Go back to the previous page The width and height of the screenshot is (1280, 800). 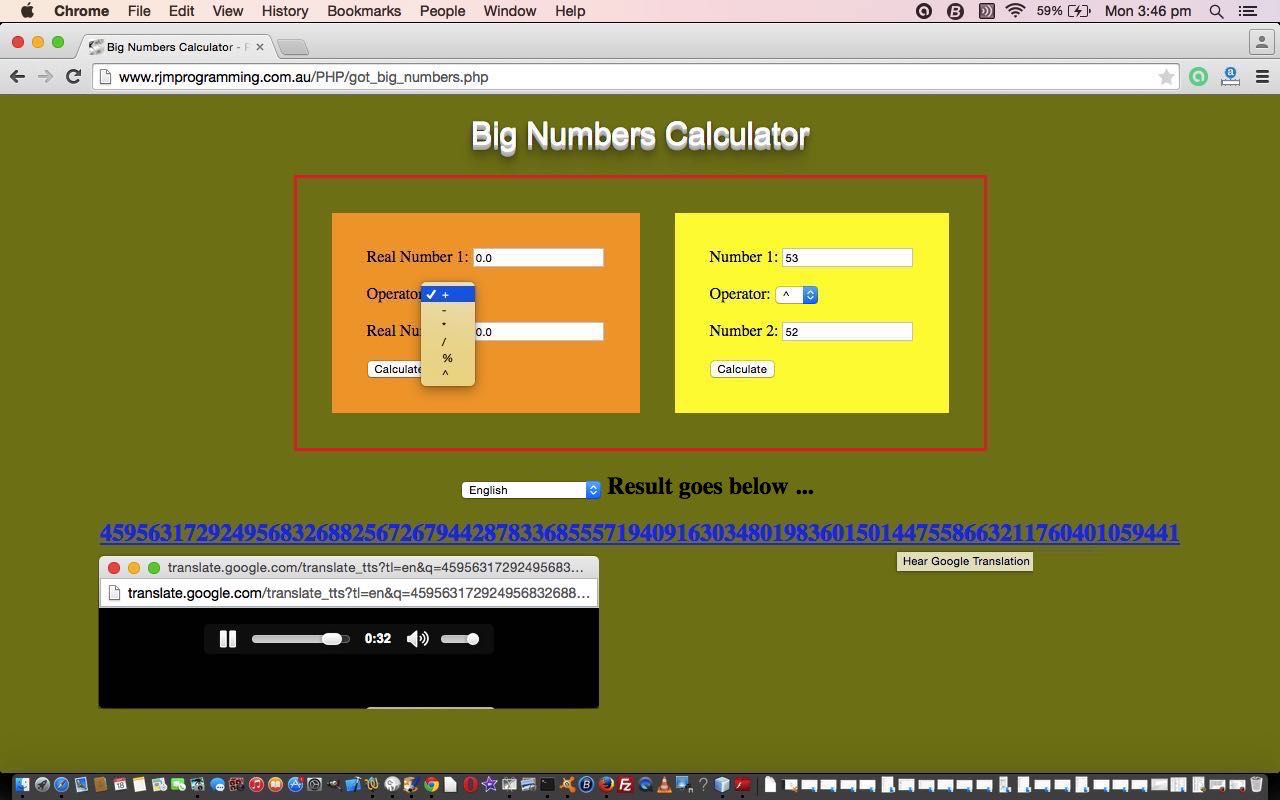(17, 77)
